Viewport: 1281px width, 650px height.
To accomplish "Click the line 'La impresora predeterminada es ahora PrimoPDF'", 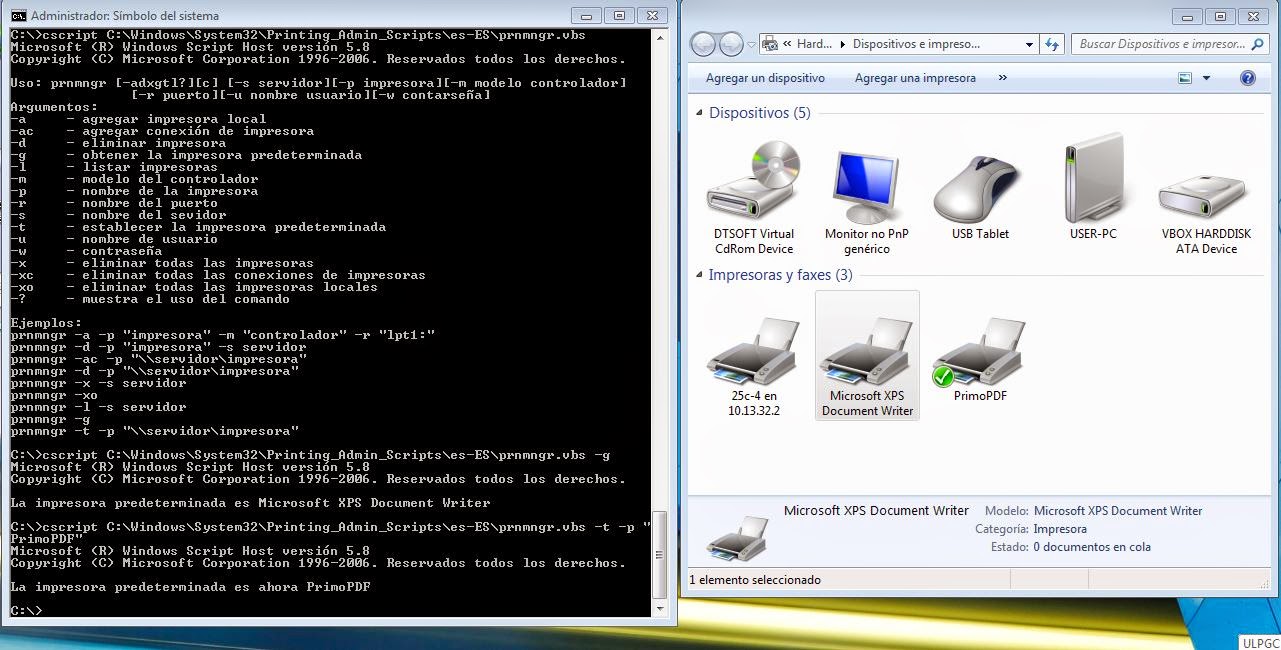I will (190, 587).
